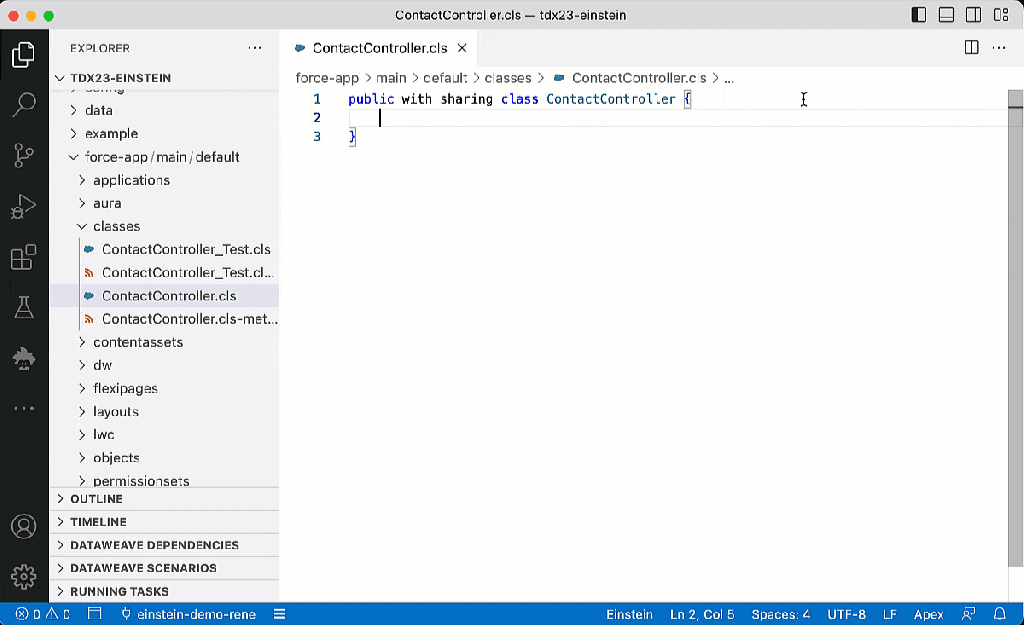
Task: Click the Apex language mode button
Action: [x=928, y=614]
